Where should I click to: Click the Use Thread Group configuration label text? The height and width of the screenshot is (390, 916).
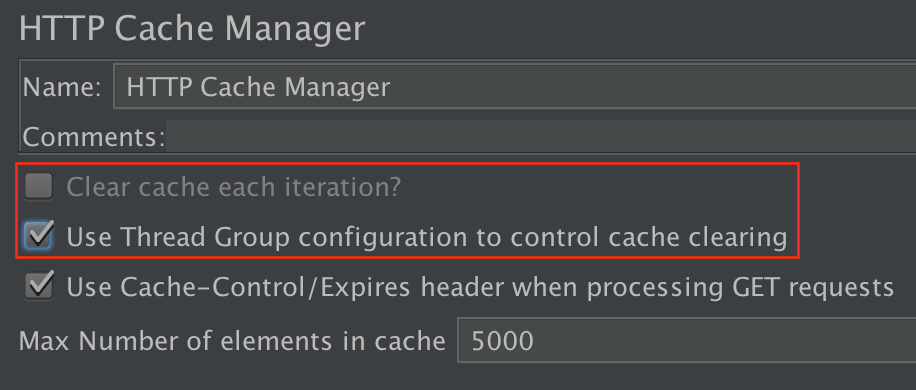click(426, 237)
